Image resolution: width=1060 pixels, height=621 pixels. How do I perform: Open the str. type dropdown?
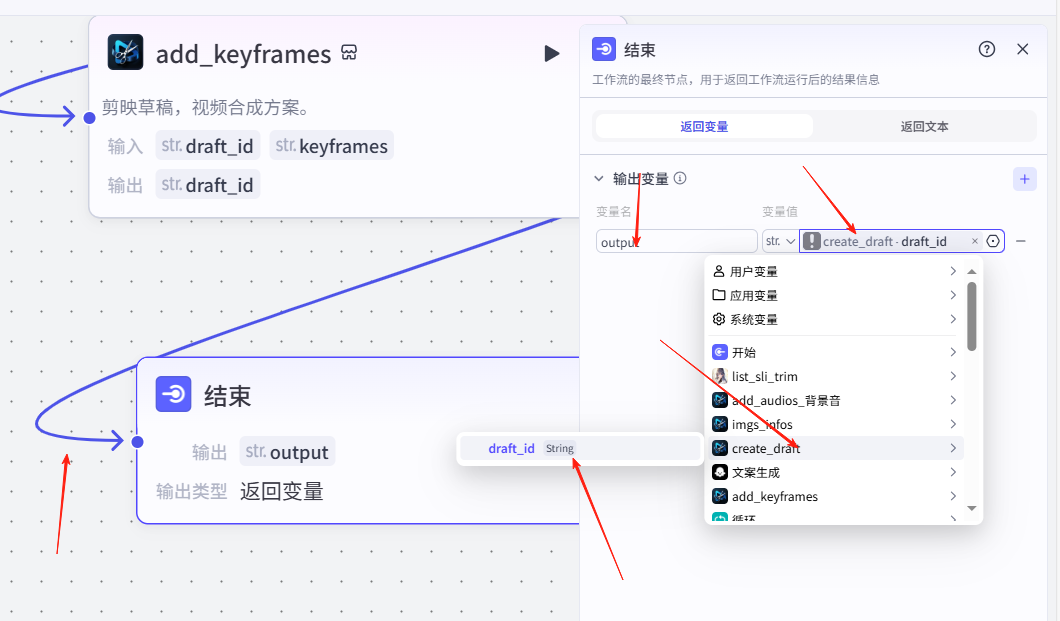[x=779, y=241]
